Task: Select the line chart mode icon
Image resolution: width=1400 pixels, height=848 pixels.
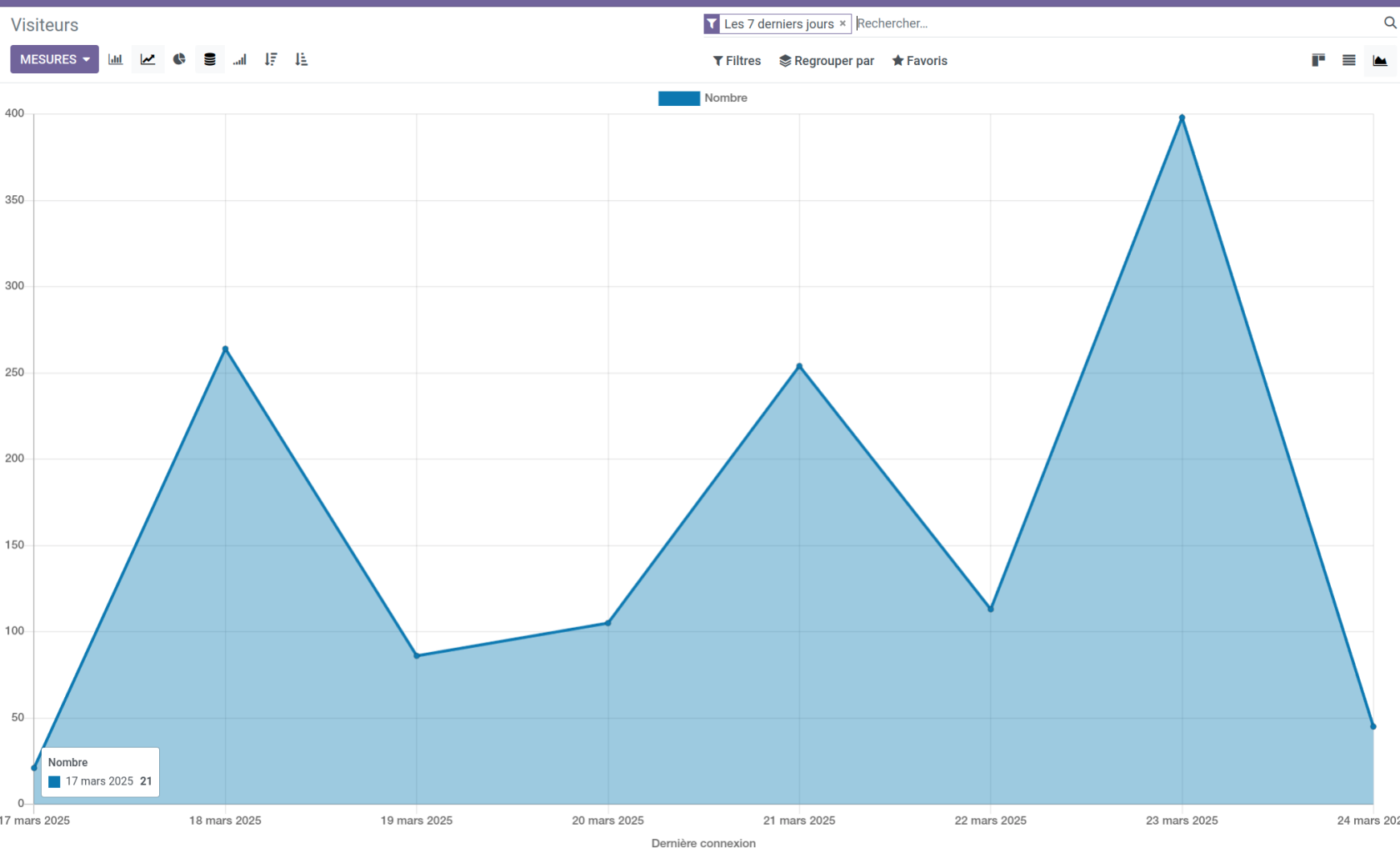Action: pyautogui.click(x=147, y=59)
